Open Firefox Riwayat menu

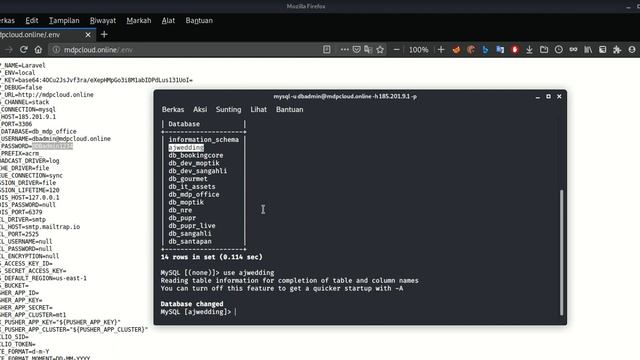pyautogui.click(x=103, y=20)
